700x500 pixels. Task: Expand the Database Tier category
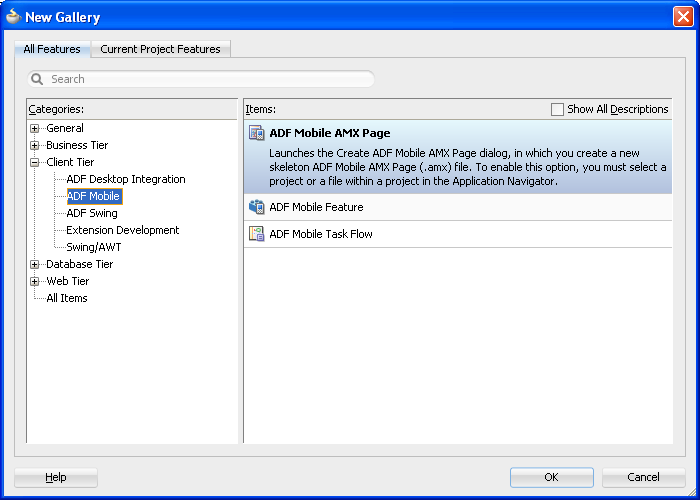pyautogui.click(x=34, y=264)
